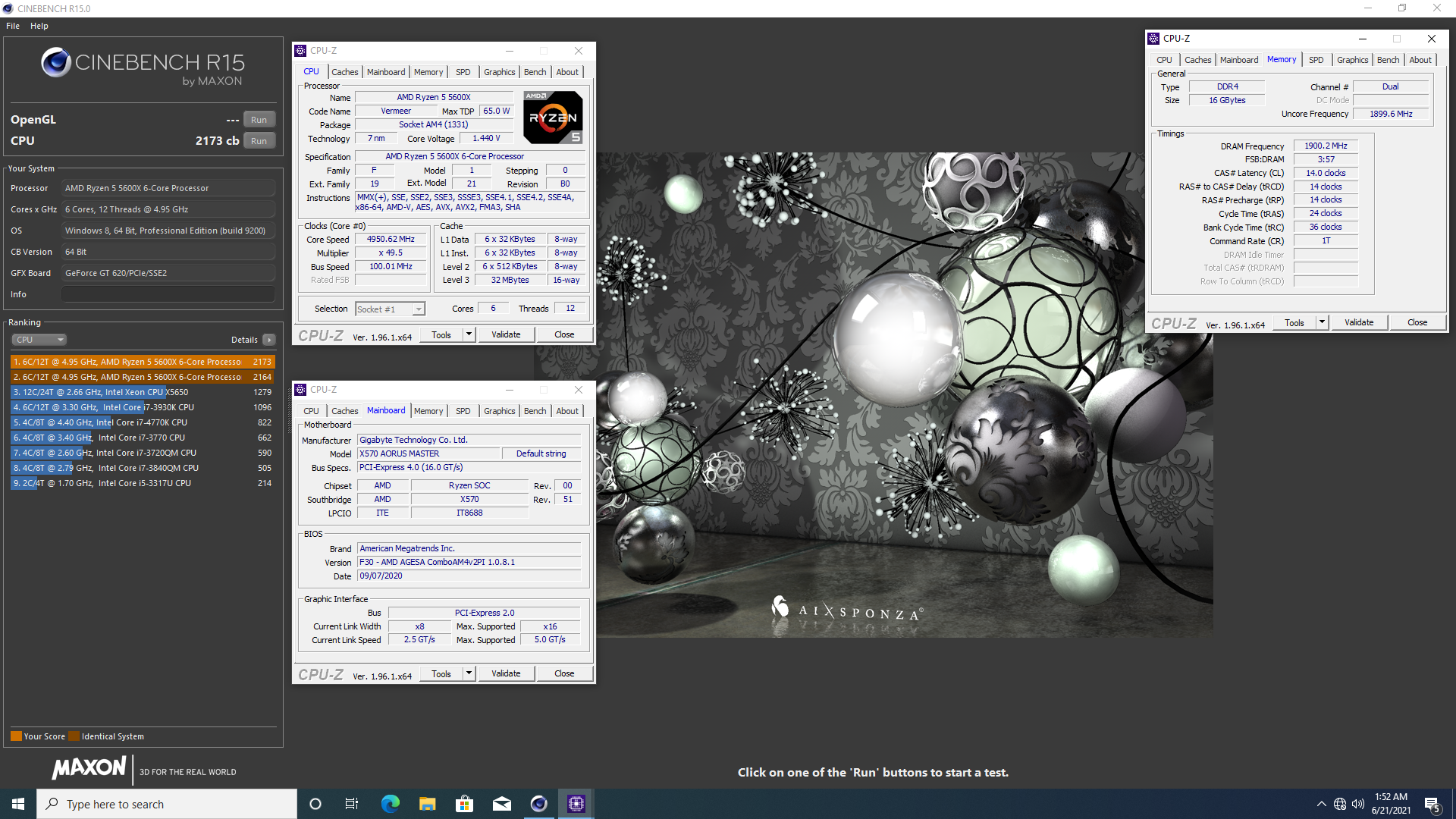Click DRAM Frequency value 1900.2 MHz

point(1326,146)
